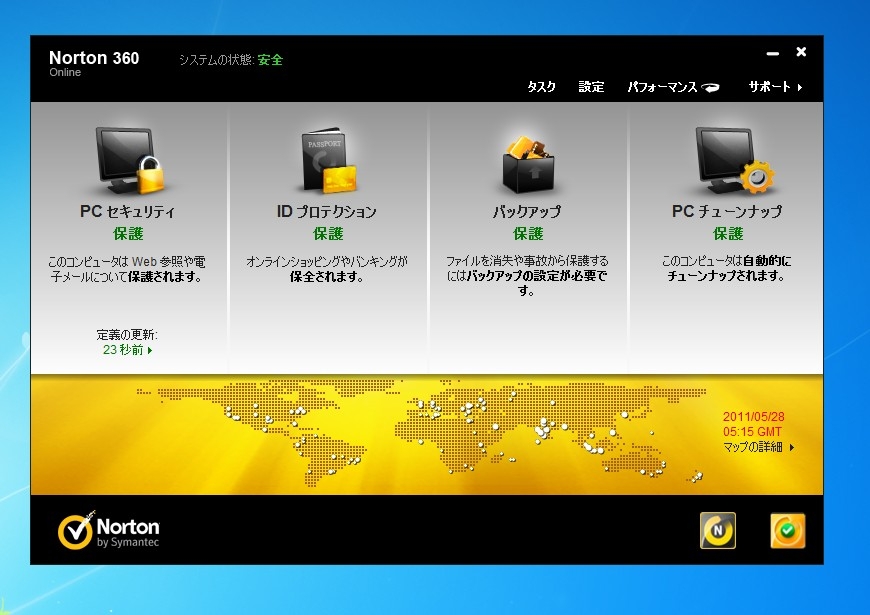Click 保護 status under PC チューンナップ

click(x=727, y=234)
